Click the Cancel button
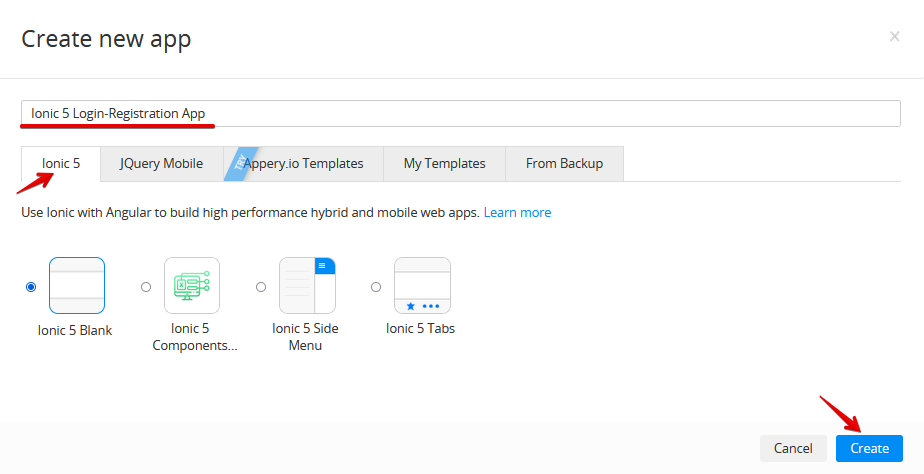The image size is (924, 474). click(x=793, y=449)
